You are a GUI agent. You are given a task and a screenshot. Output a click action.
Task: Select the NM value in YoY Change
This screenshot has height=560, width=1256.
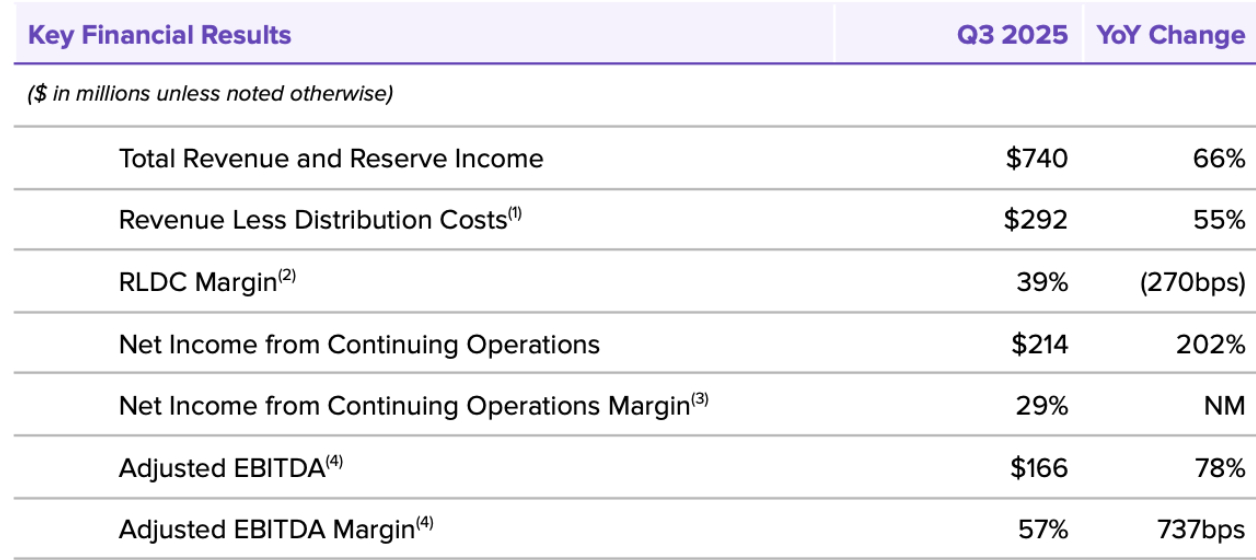tap(1224, 407)
